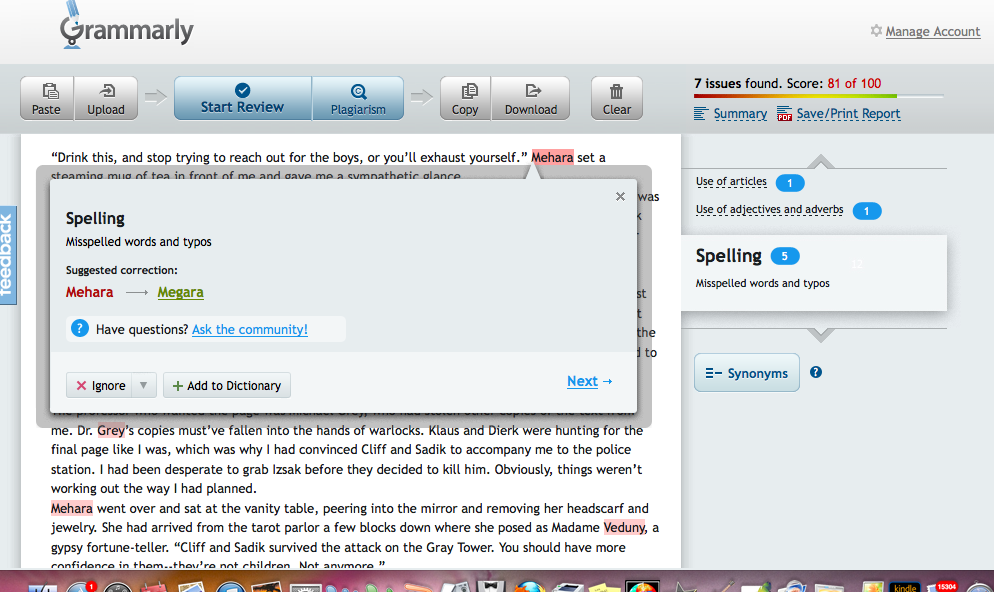Expand the Ignore options dropdown arrow
The width and height of the screenshot is (994, 592).
point(144,385)
